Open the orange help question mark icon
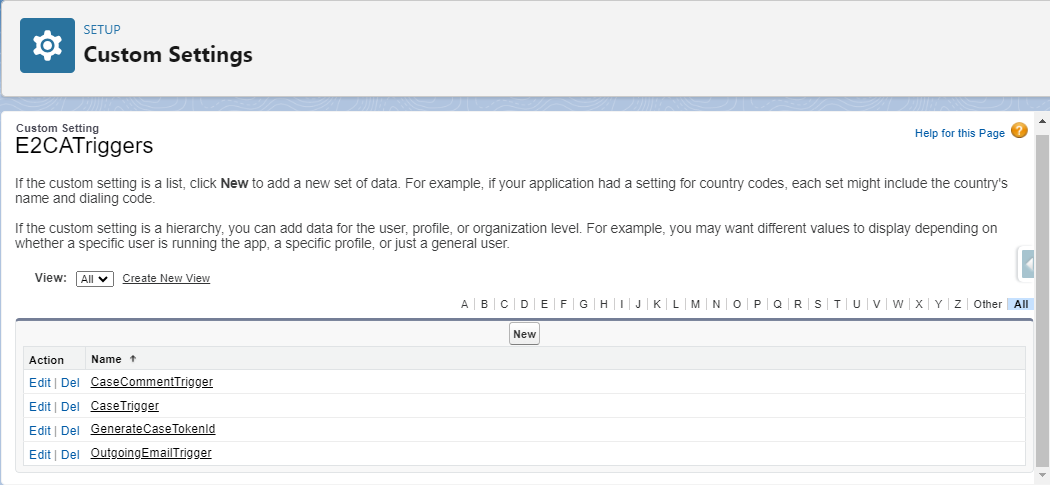This screenshot has width=1050, height=485. (x=1019, y=131)
